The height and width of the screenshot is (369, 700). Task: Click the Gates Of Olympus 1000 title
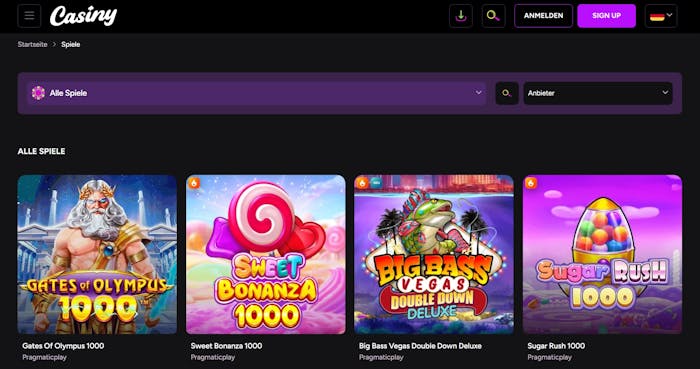click(x=63, y=346)
